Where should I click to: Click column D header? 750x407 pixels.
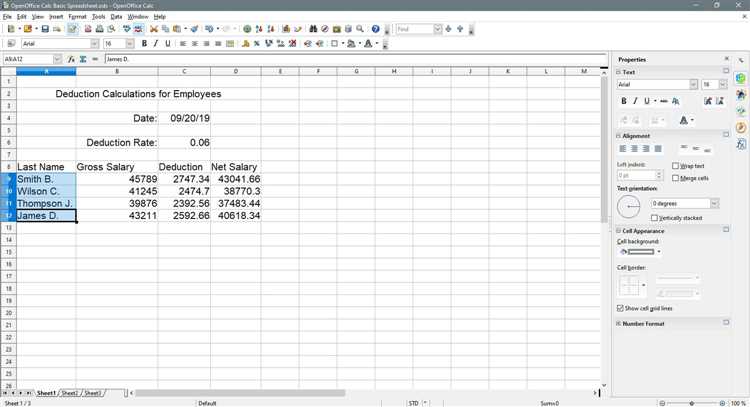(236, 71)
